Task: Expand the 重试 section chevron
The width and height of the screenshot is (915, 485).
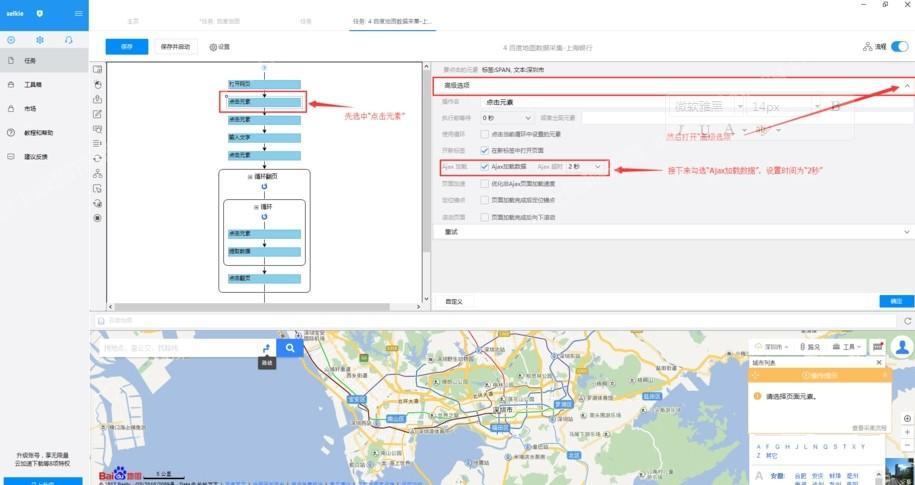Action: click(x=907, y=232)
